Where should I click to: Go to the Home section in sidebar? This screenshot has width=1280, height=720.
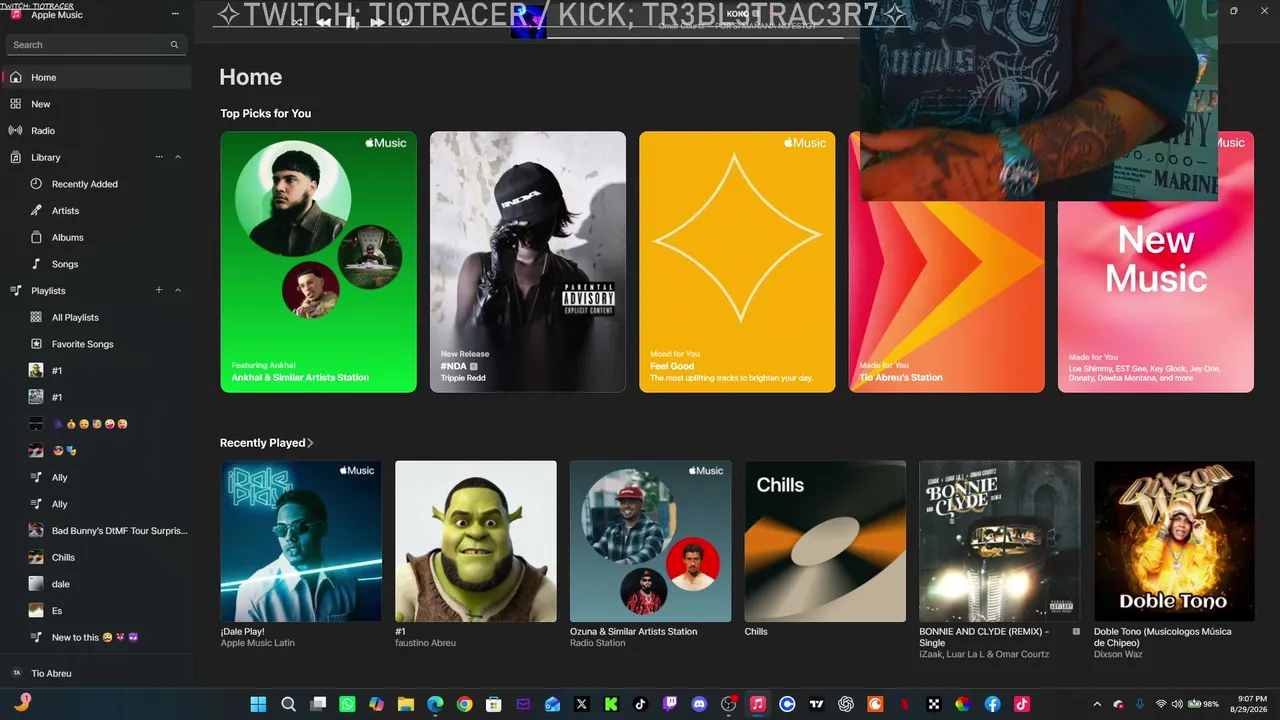coord(96,77)
